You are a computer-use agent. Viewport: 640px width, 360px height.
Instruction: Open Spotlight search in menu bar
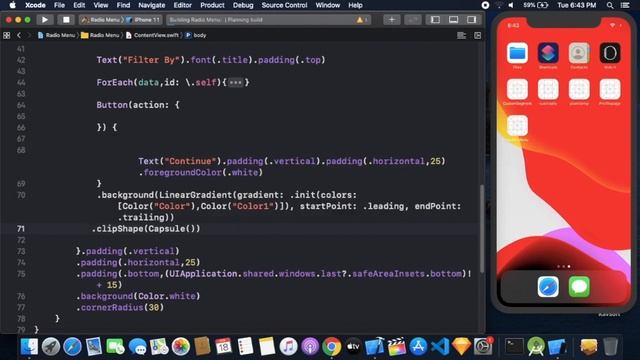[610, 5]
